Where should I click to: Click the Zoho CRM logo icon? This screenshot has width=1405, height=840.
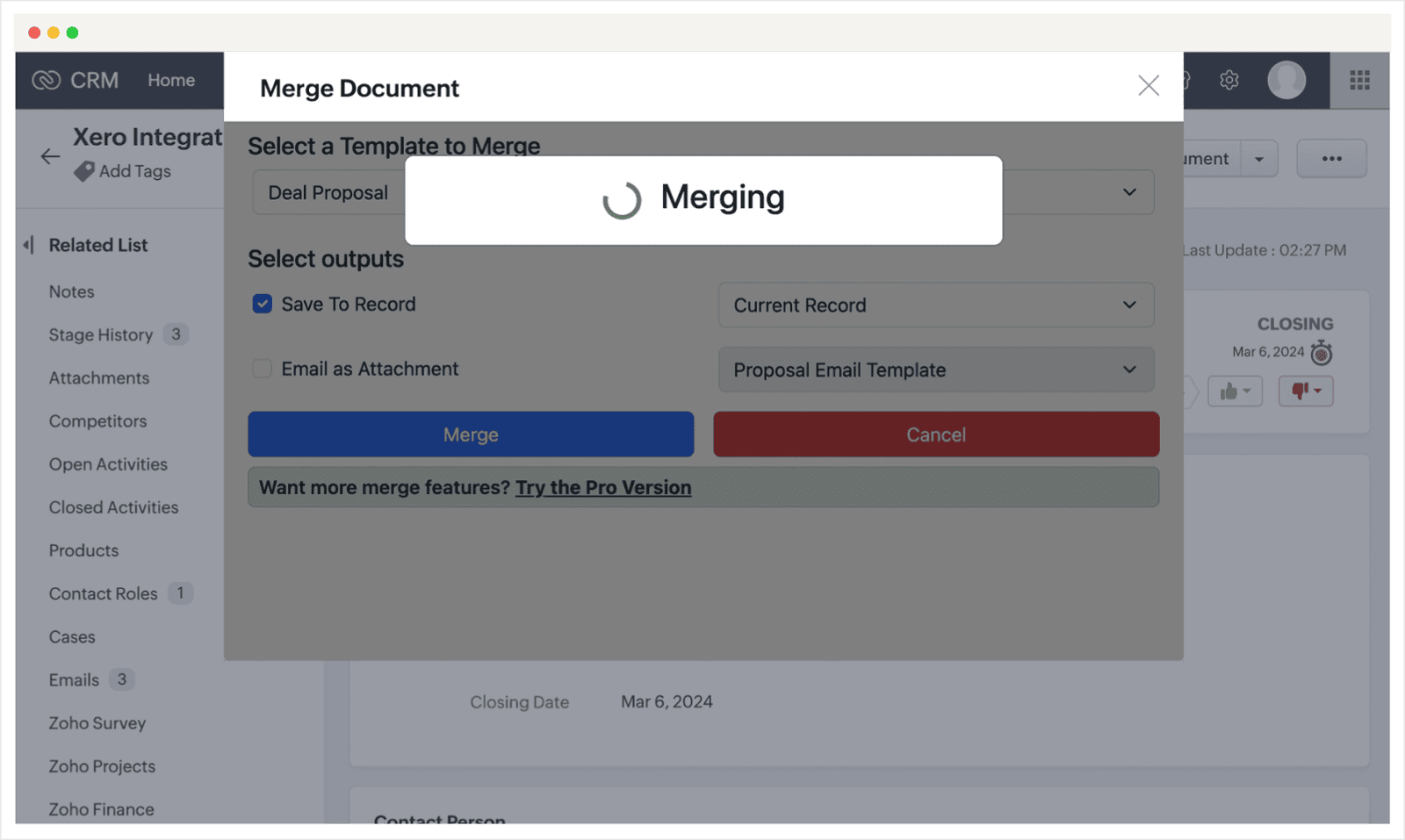[46, 80]
